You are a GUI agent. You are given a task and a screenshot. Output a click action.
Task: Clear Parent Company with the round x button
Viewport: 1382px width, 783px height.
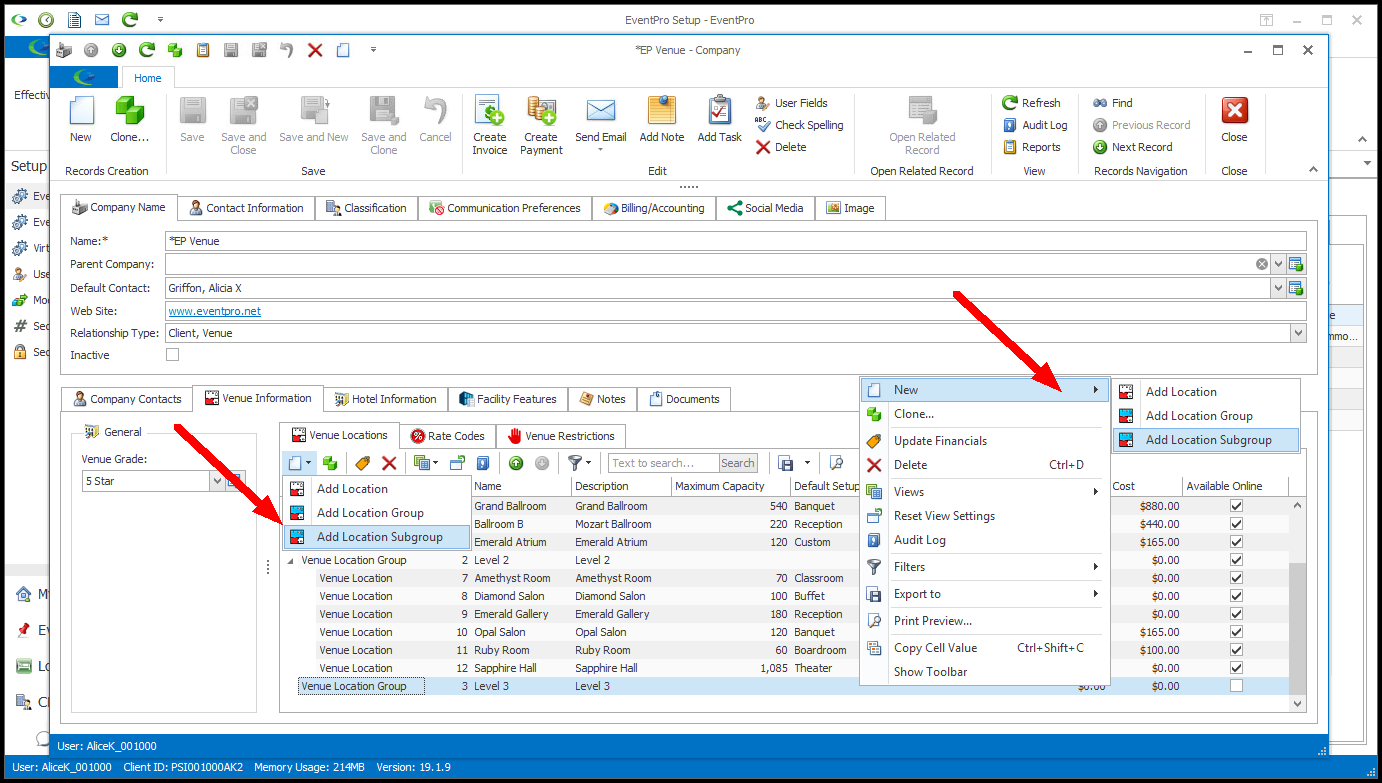1262,264
